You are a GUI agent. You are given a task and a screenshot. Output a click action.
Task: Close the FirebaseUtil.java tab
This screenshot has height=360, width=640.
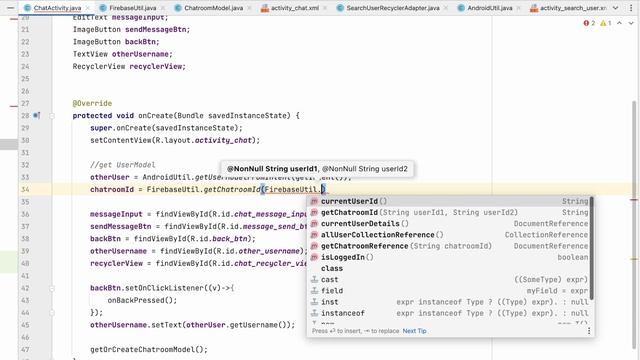click(x=163, y=8)
